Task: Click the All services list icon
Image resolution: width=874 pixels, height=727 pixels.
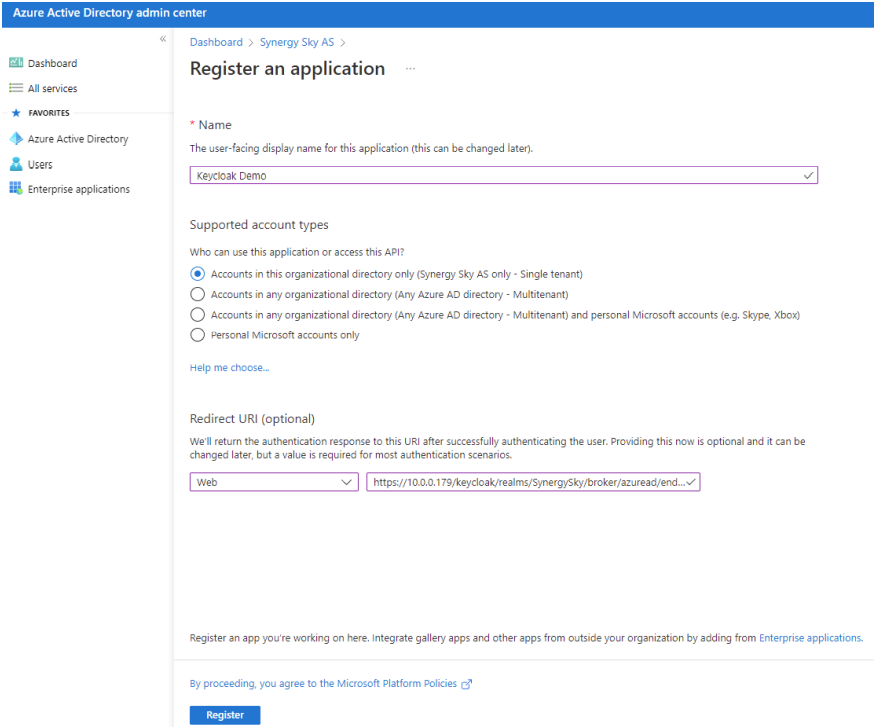Action: pos(16,88)
